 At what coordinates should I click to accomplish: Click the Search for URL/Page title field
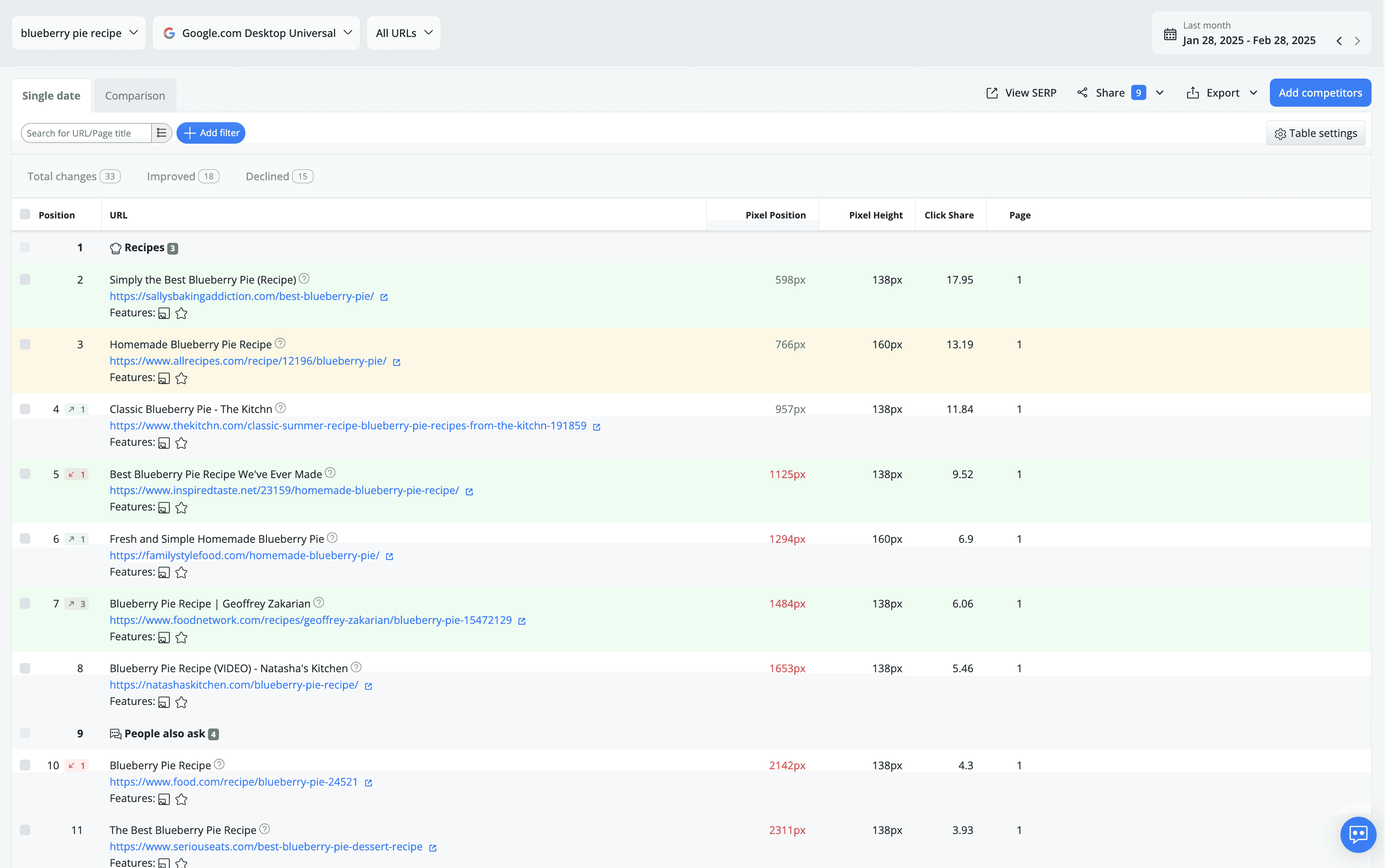tap(86, 133)
